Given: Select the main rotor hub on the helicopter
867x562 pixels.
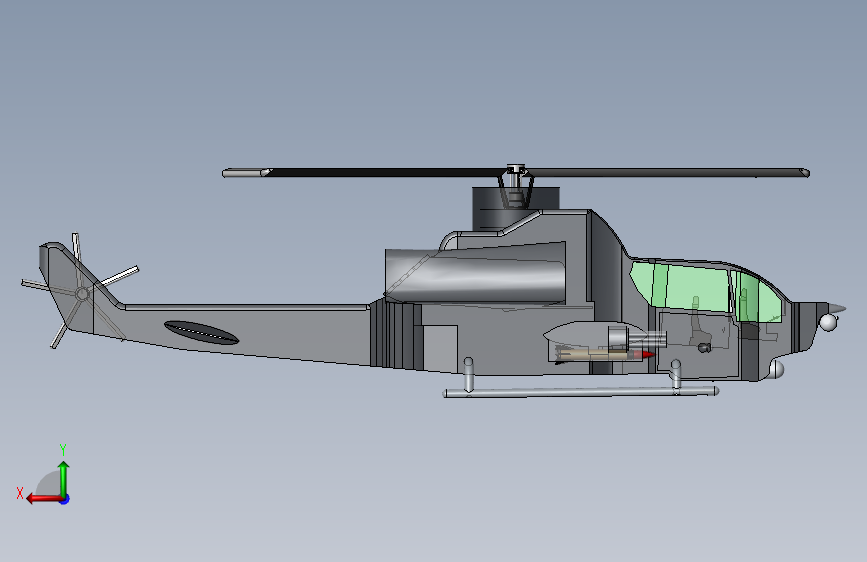Looking at the screenshot, I should (x=516, y=170).
